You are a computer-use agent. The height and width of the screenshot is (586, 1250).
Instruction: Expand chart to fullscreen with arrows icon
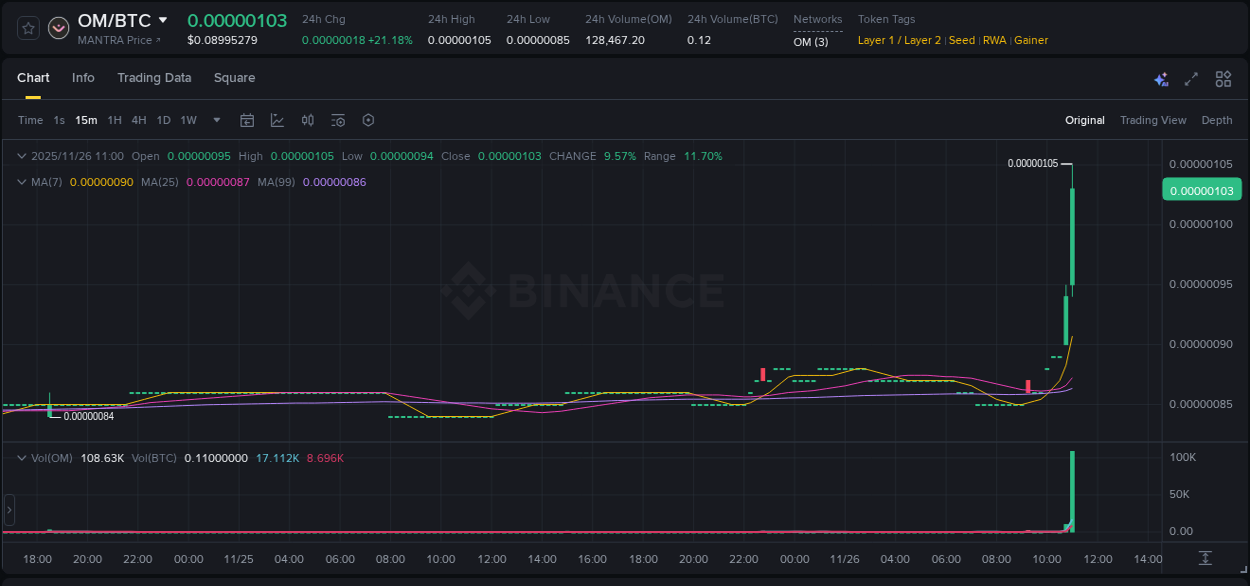[x=1191, y=78]
